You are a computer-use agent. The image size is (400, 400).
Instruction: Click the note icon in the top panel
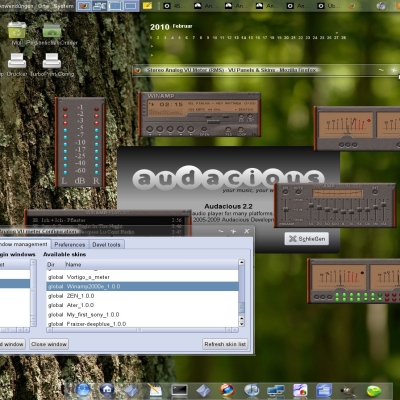[x=147, y=6]
